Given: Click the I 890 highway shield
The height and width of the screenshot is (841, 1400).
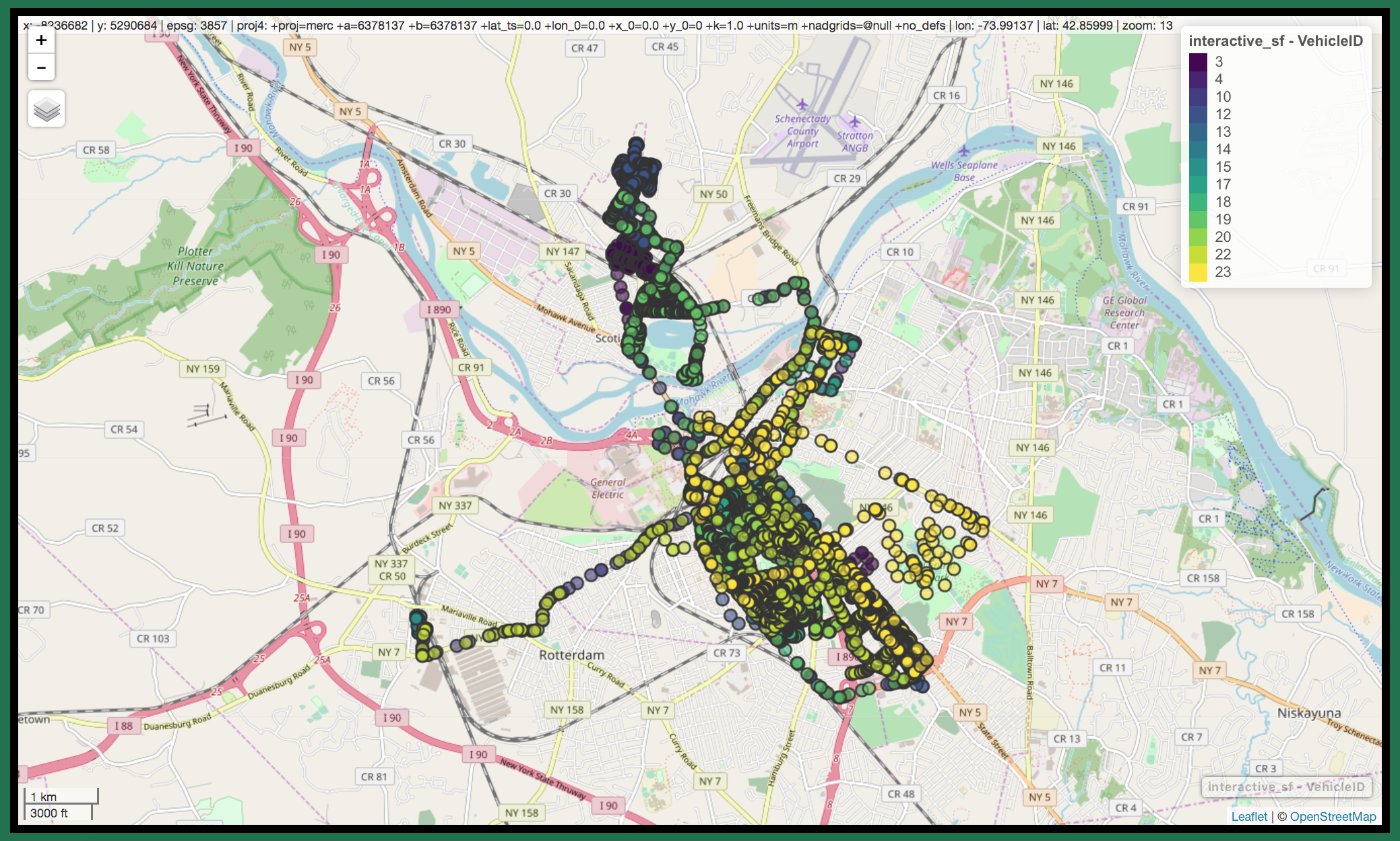Looking at the screenshot, I should [439, 309].
